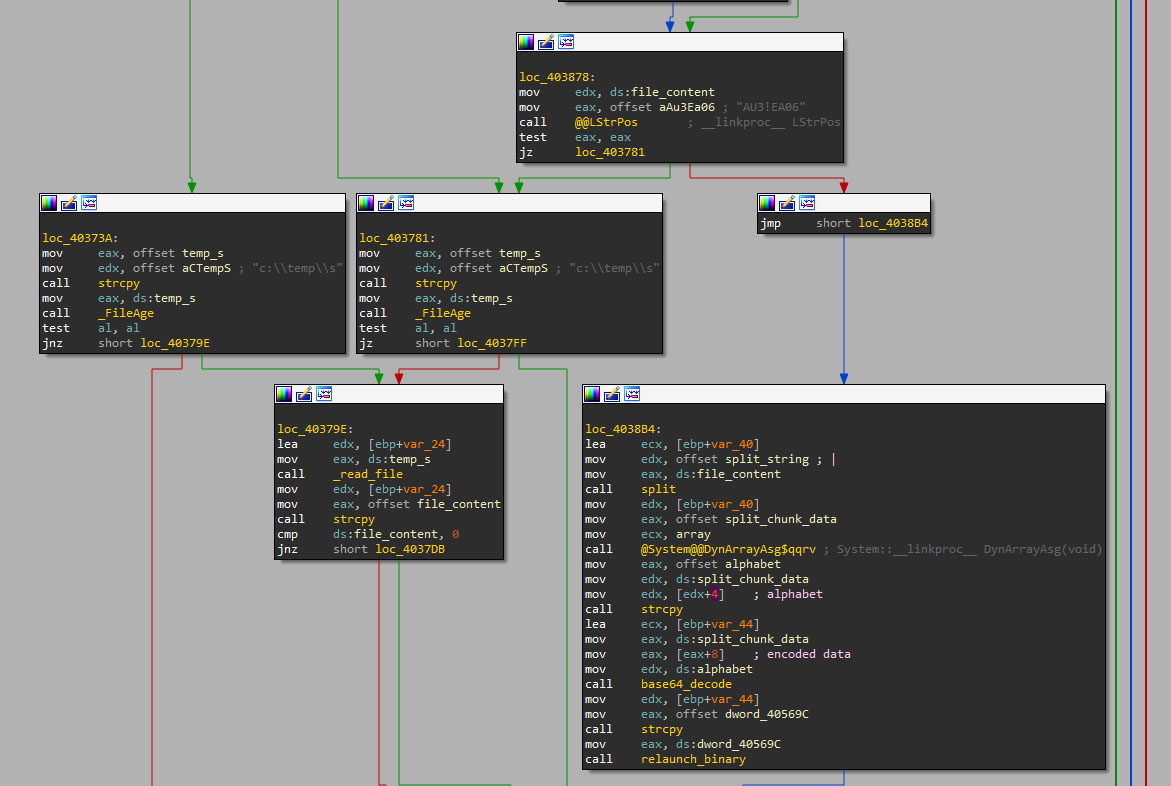This screenshot has width=1171, height=786.
Task: Click node color icon of loc_40373A block
Action: (49, 203)
